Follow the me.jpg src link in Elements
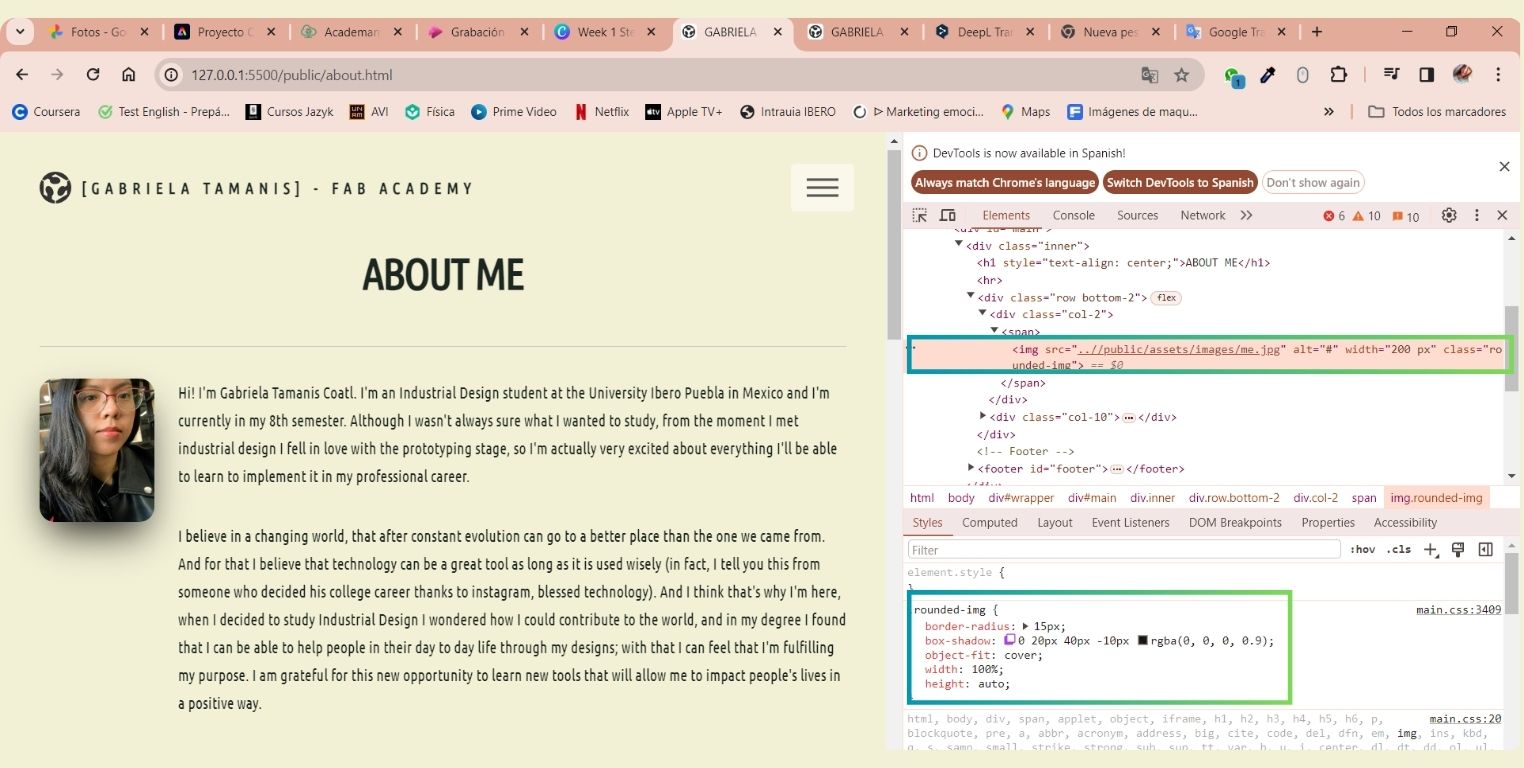Viewport: 1524px width, 768px height. tap(1179, 350)
